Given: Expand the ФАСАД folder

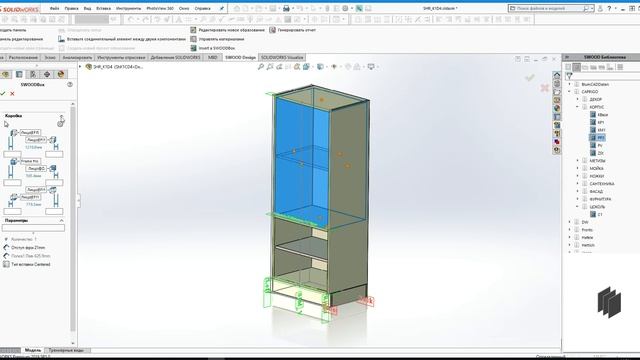Looking at the screenshot, I should [578, 191].
